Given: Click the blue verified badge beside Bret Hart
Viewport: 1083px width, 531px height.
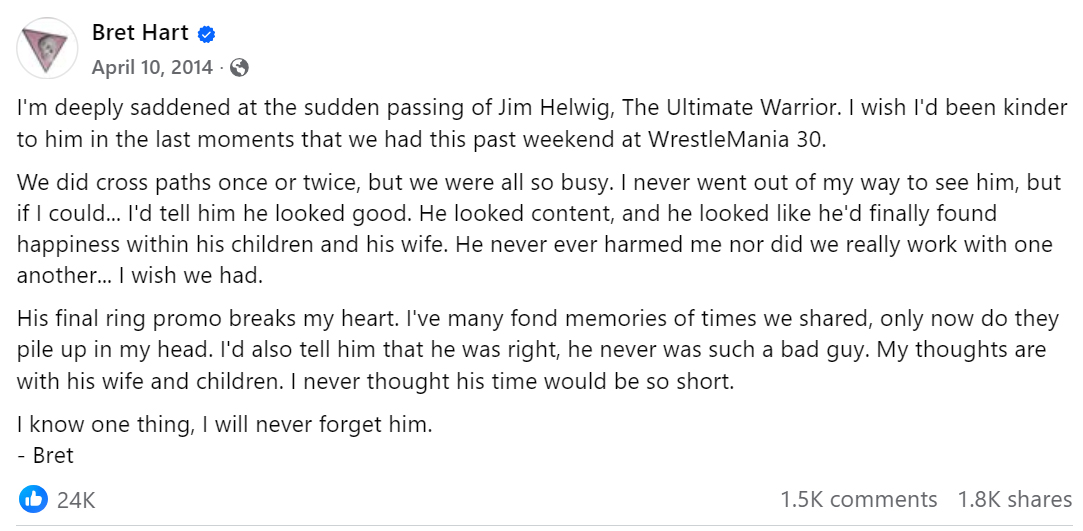Looking at the screenshot, I should pyautogui.click(x=206, y=34).
